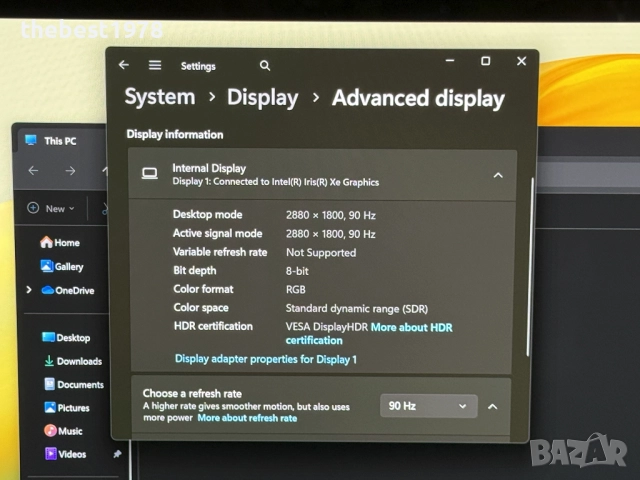Open the Settings hamburger navigation menu

coord(155,65)
